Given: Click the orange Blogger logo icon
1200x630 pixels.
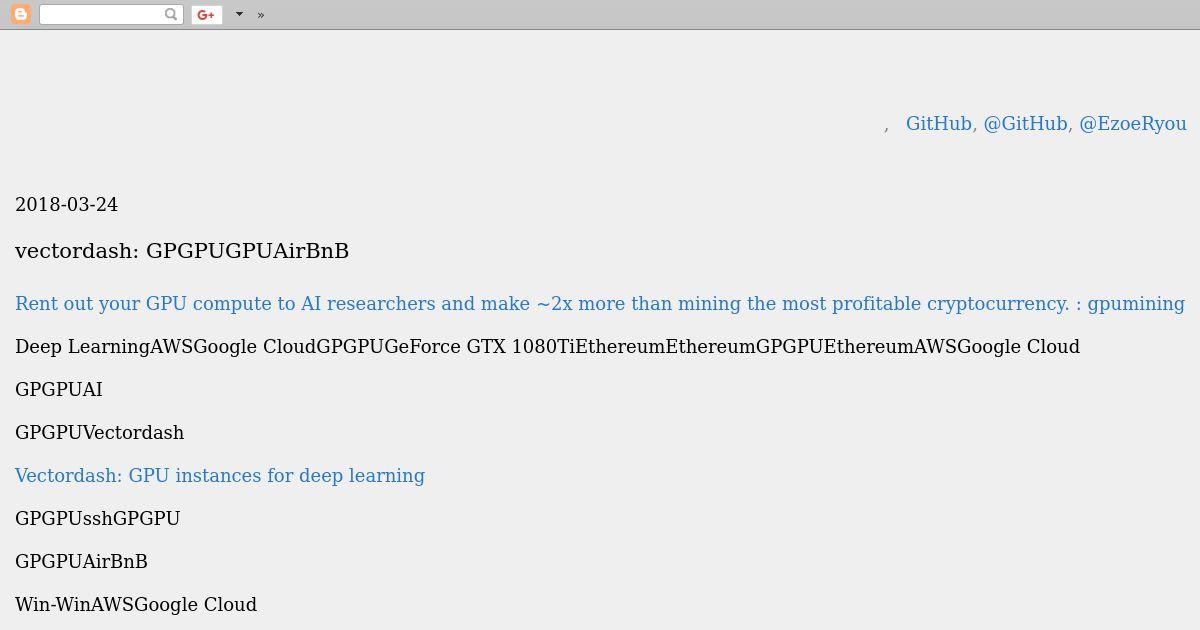Looking at the screenshot, I should [x=20, y=14].
